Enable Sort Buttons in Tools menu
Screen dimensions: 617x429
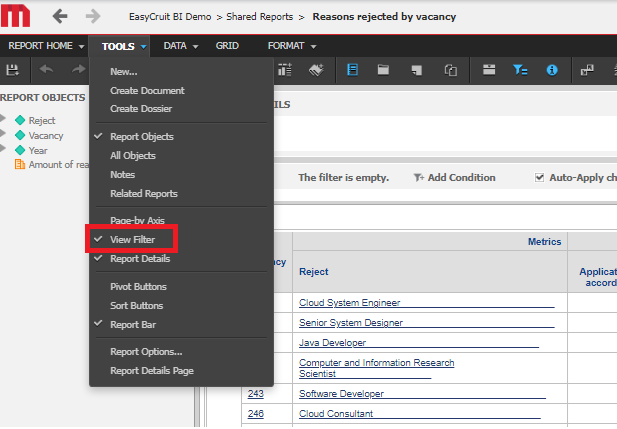137,305
